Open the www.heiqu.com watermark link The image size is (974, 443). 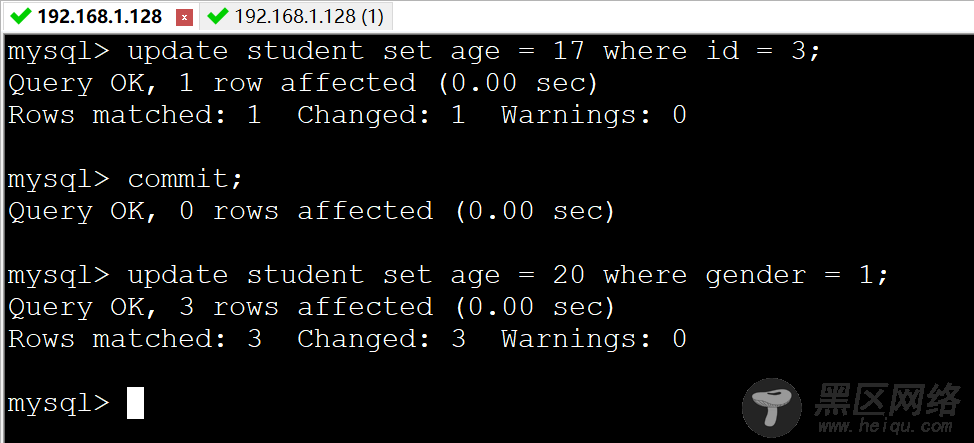coord(885,426)
